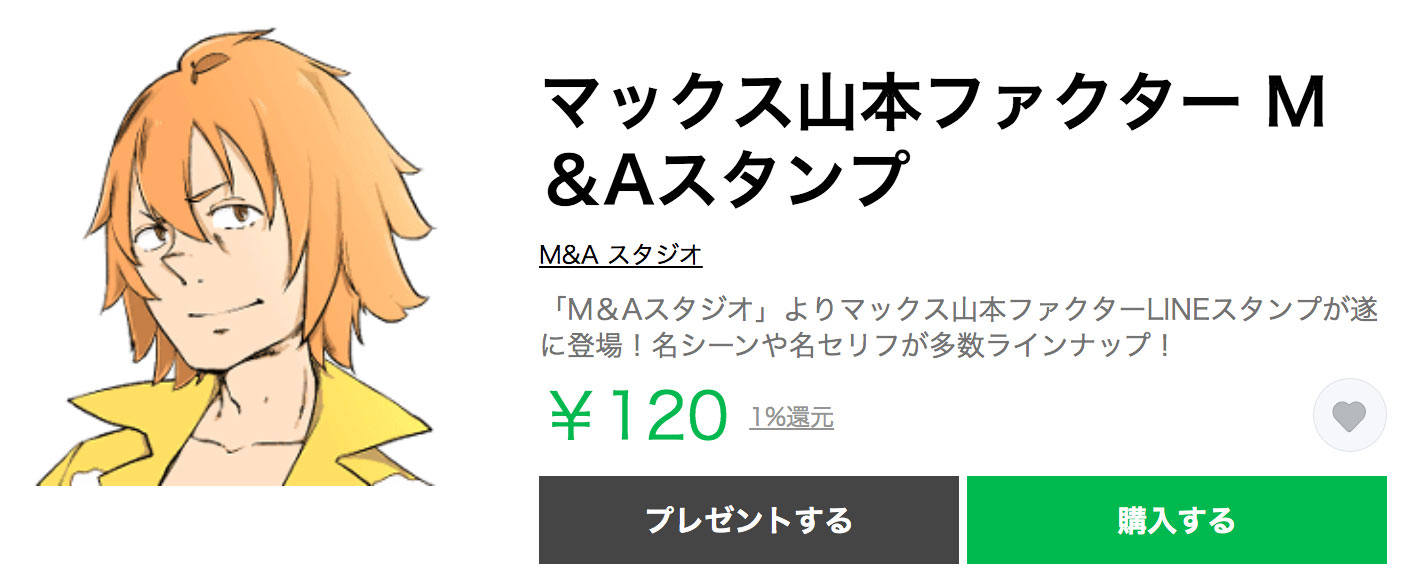Select the heart icon beside the price
The image size is (1410, 582).
[1351, 413]
